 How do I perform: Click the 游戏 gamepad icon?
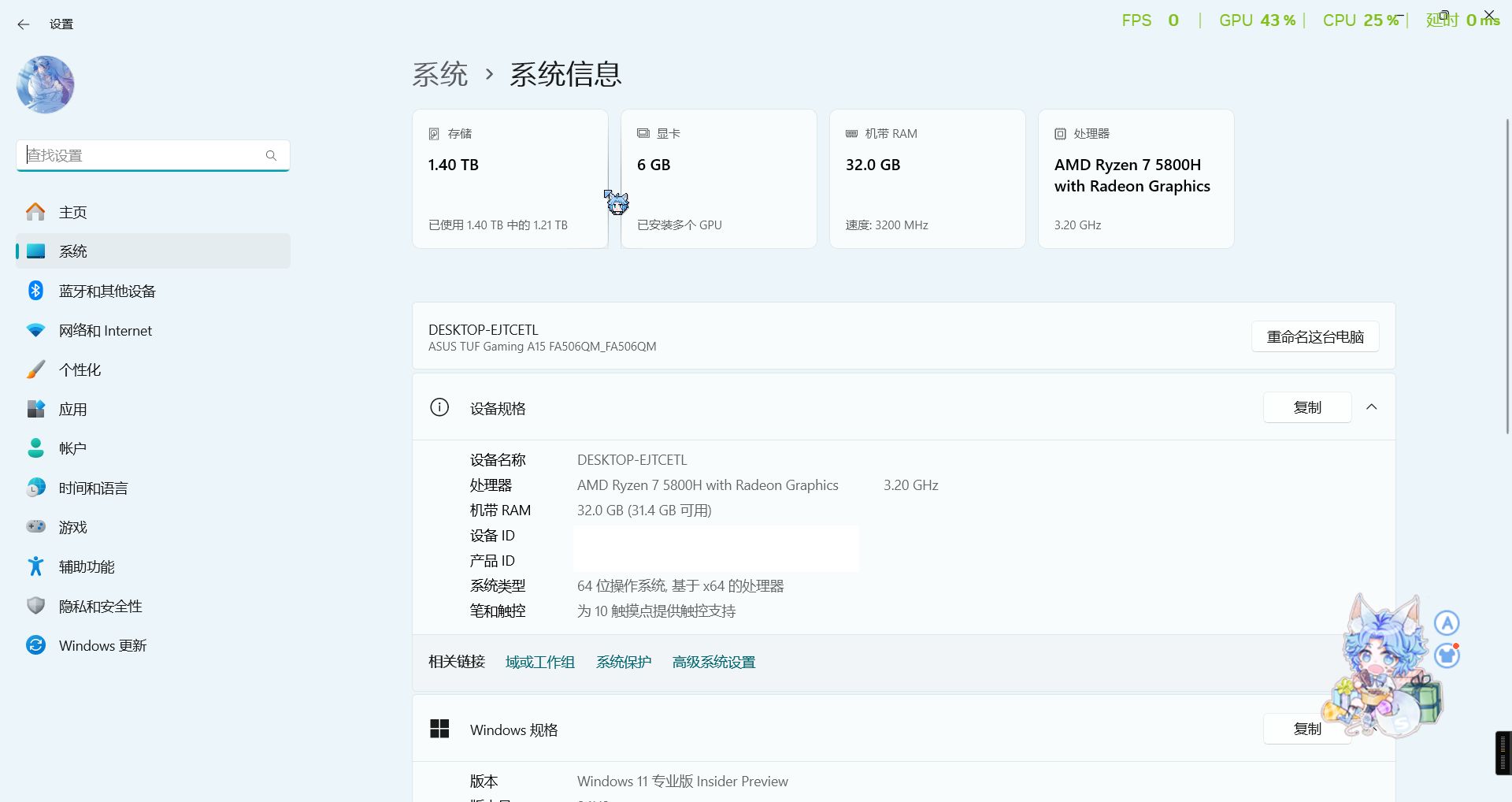pyautogui.click(x=35, y=527)
